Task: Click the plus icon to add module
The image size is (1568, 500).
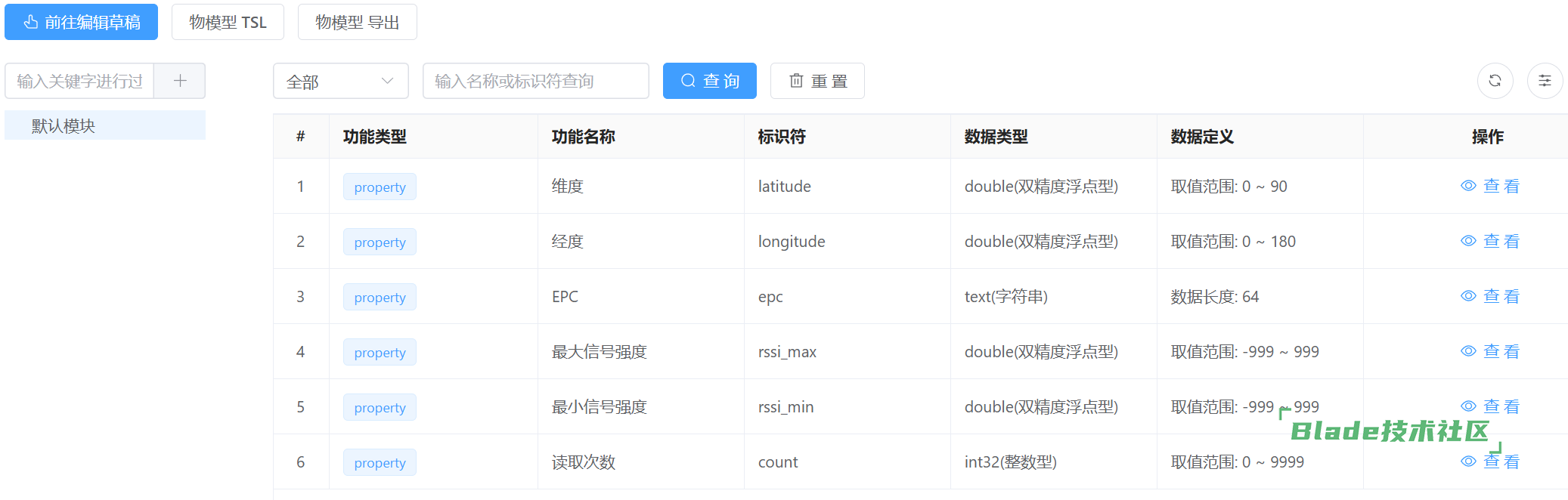Action: pos(180,81)
